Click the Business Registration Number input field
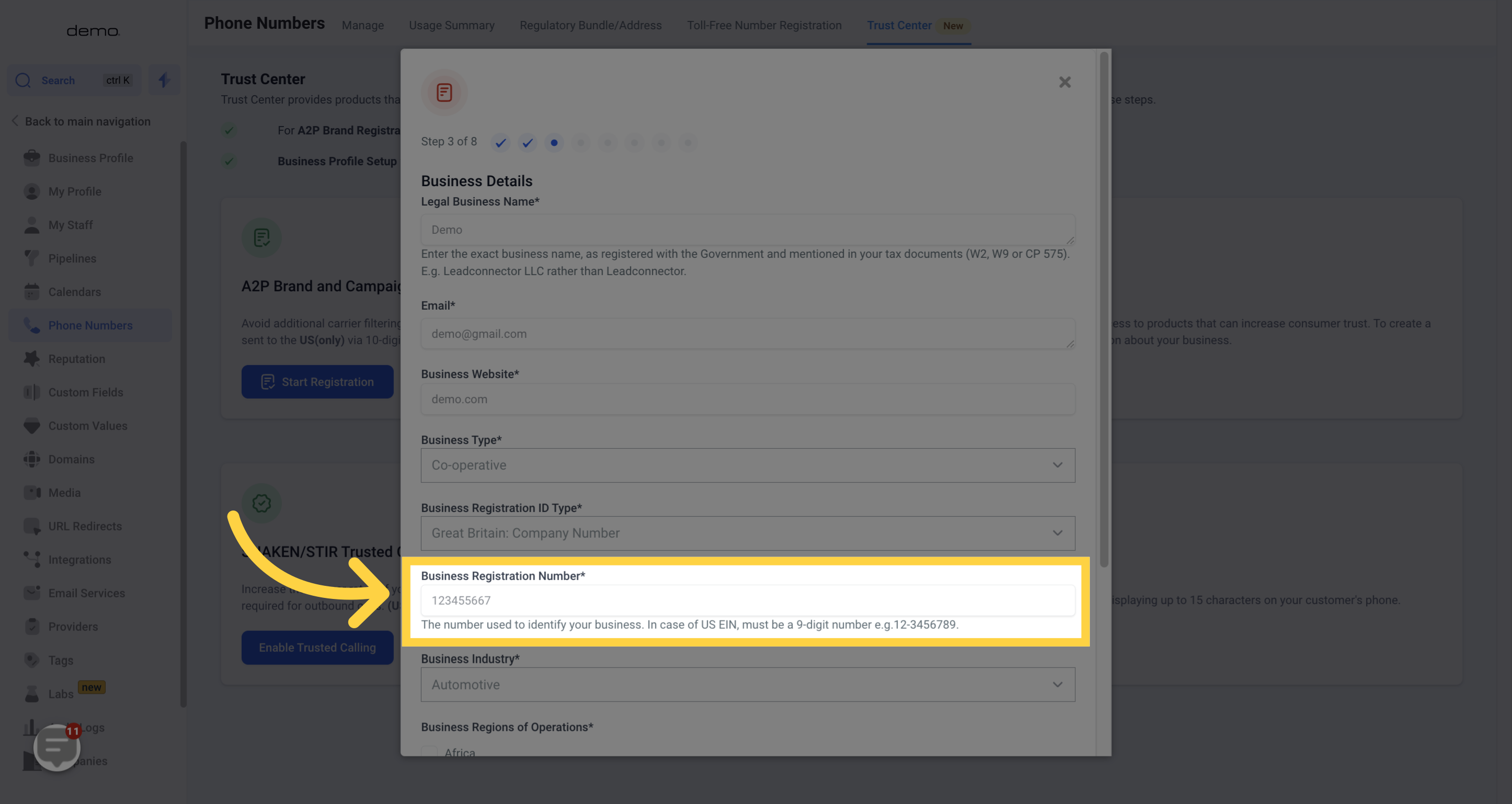 [747, 600]
